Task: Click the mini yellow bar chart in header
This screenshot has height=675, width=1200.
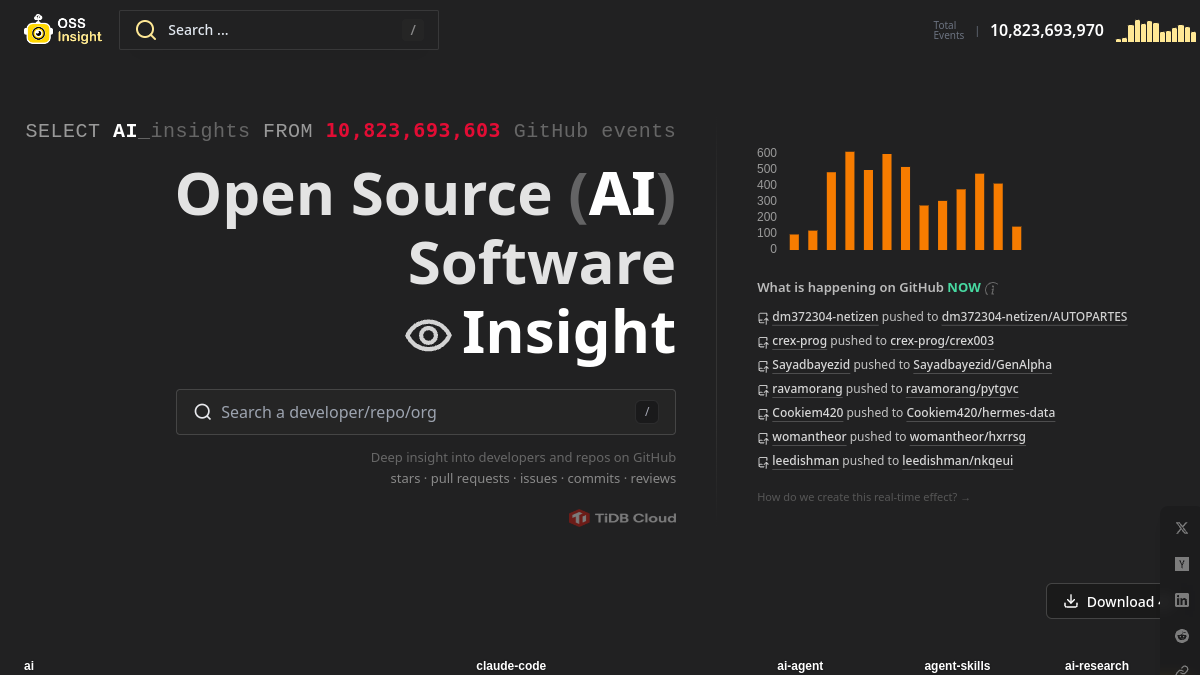Action: point(1156,31)
